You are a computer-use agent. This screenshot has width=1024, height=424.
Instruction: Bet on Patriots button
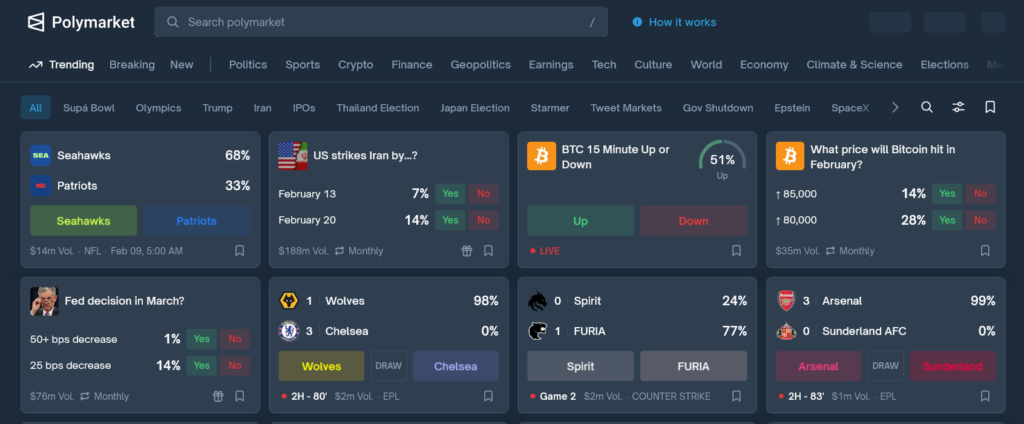coord(197,221)
